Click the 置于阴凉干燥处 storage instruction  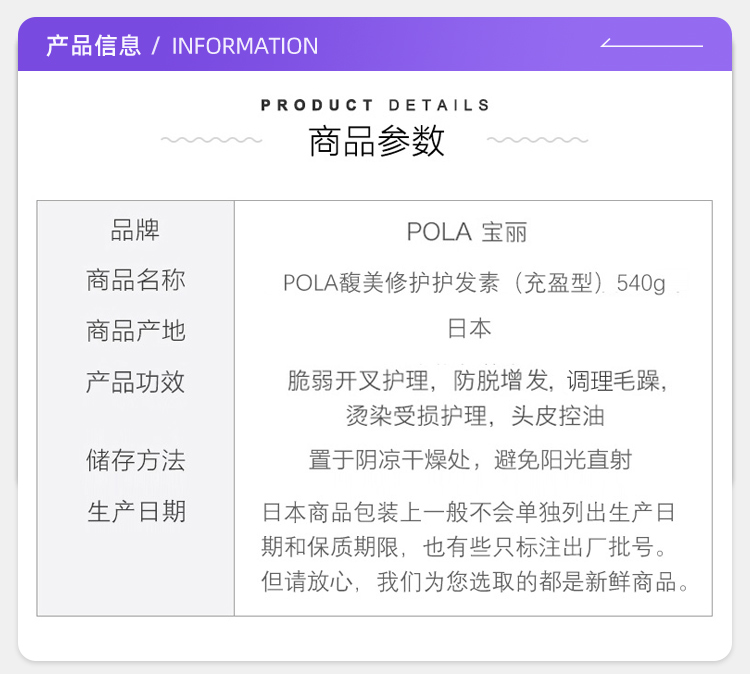[x=470, y=460]
